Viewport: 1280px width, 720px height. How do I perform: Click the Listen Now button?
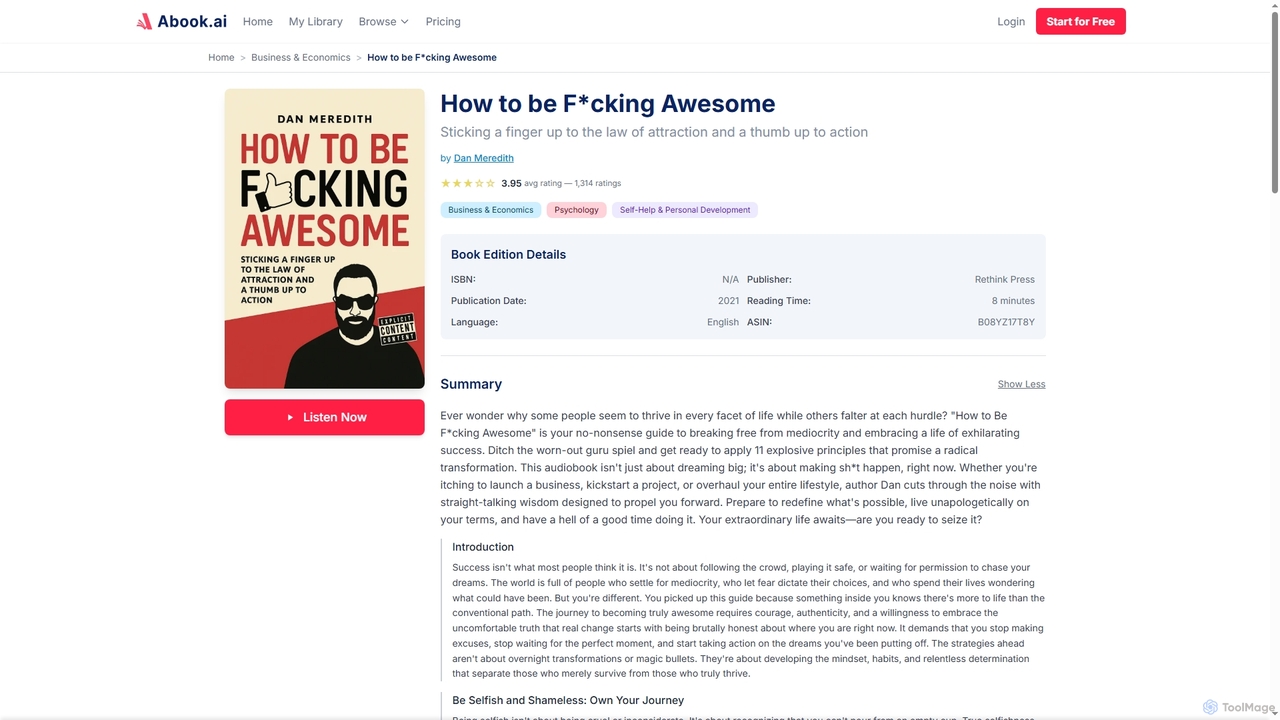tap(325, 417)
